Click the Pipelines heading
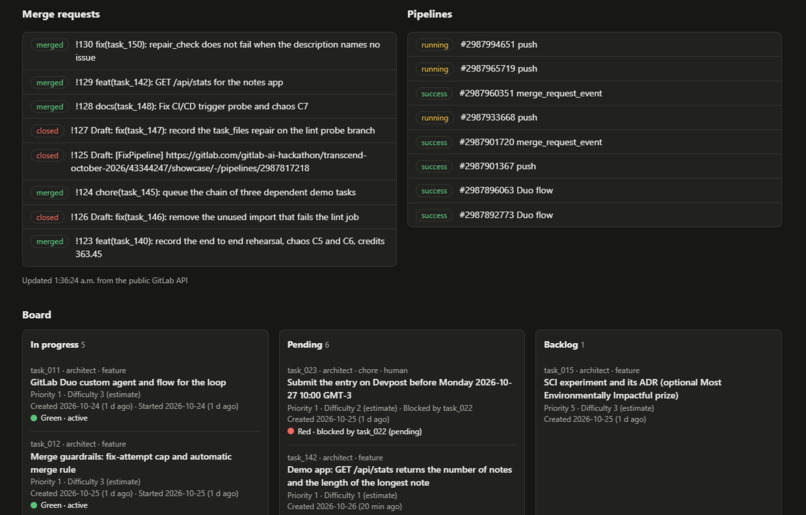 coord(430,14)
